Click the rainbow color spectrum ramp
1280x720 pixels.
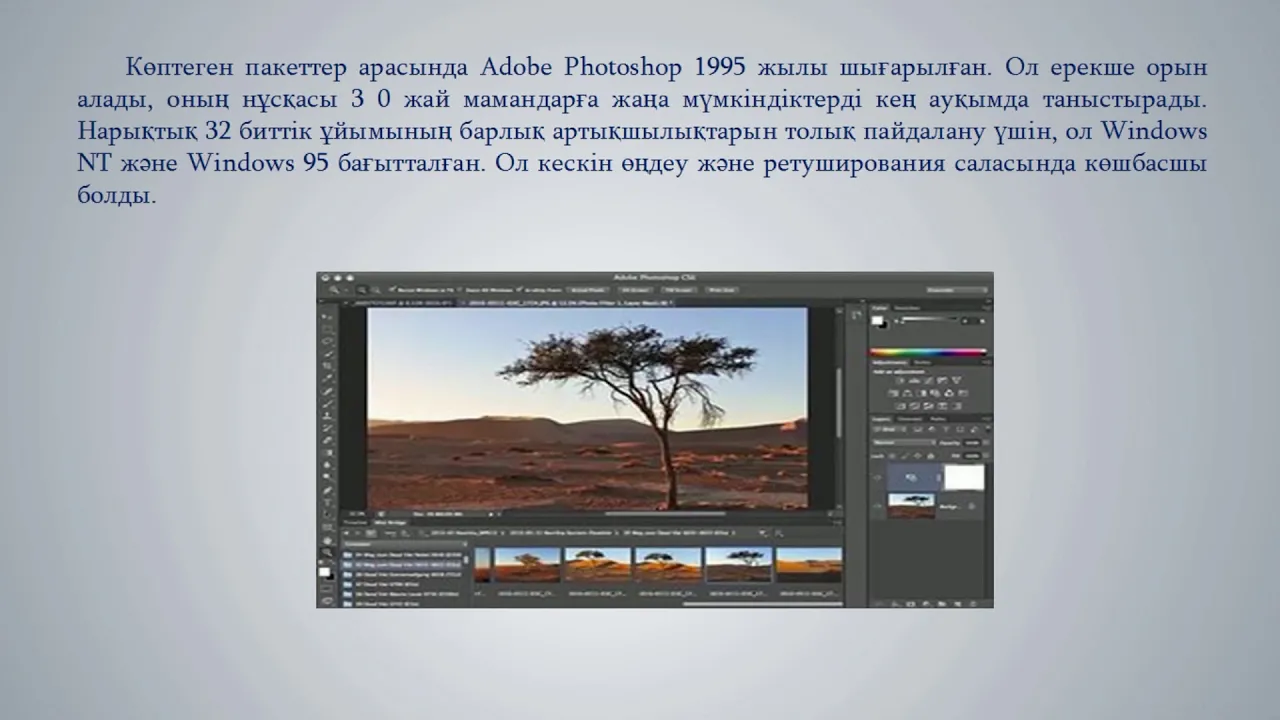928,352
